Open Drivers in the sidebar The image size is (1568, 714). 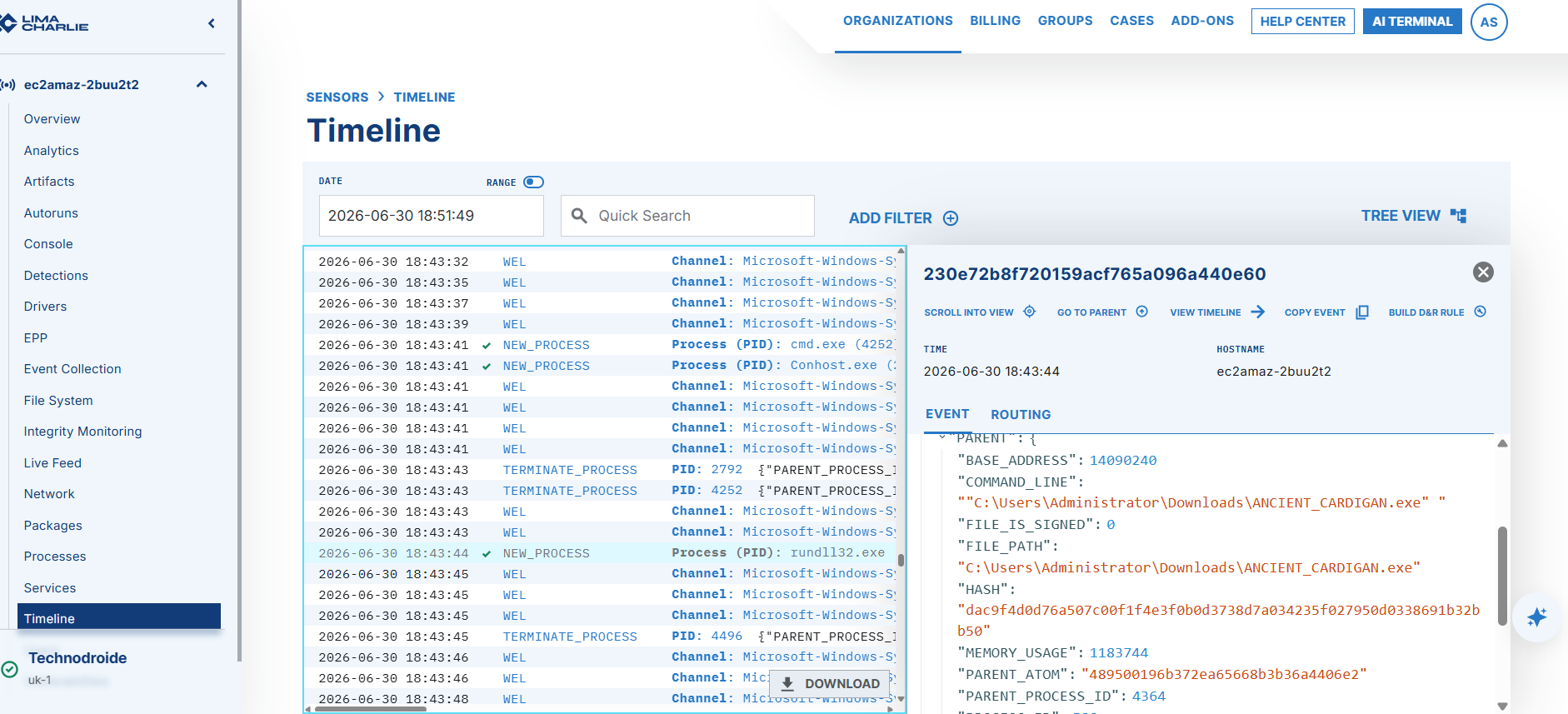click(45, 307)
